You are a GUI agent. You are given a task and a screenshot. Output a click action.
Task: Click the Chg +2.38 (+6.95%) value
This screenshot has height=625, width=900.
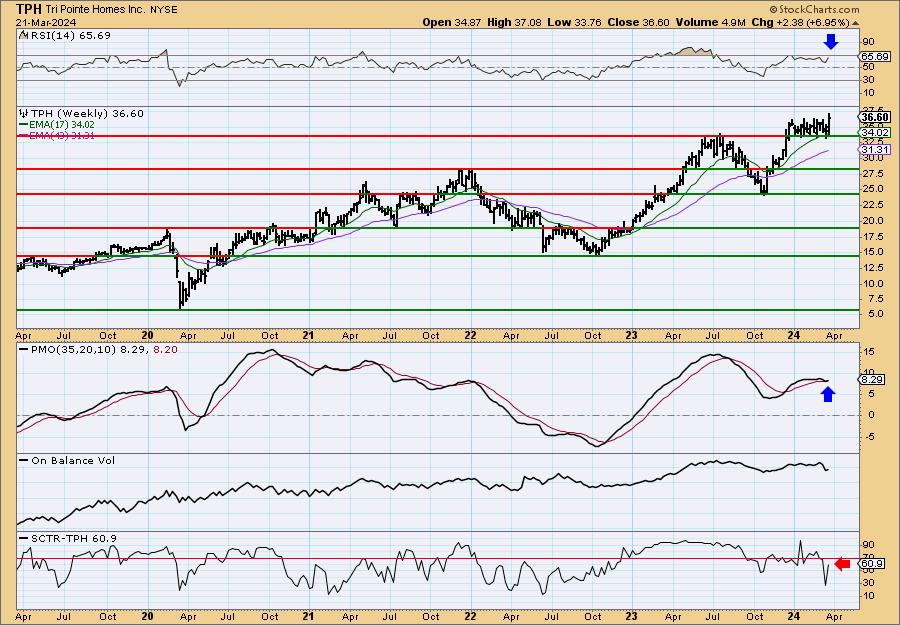(800, 22)
